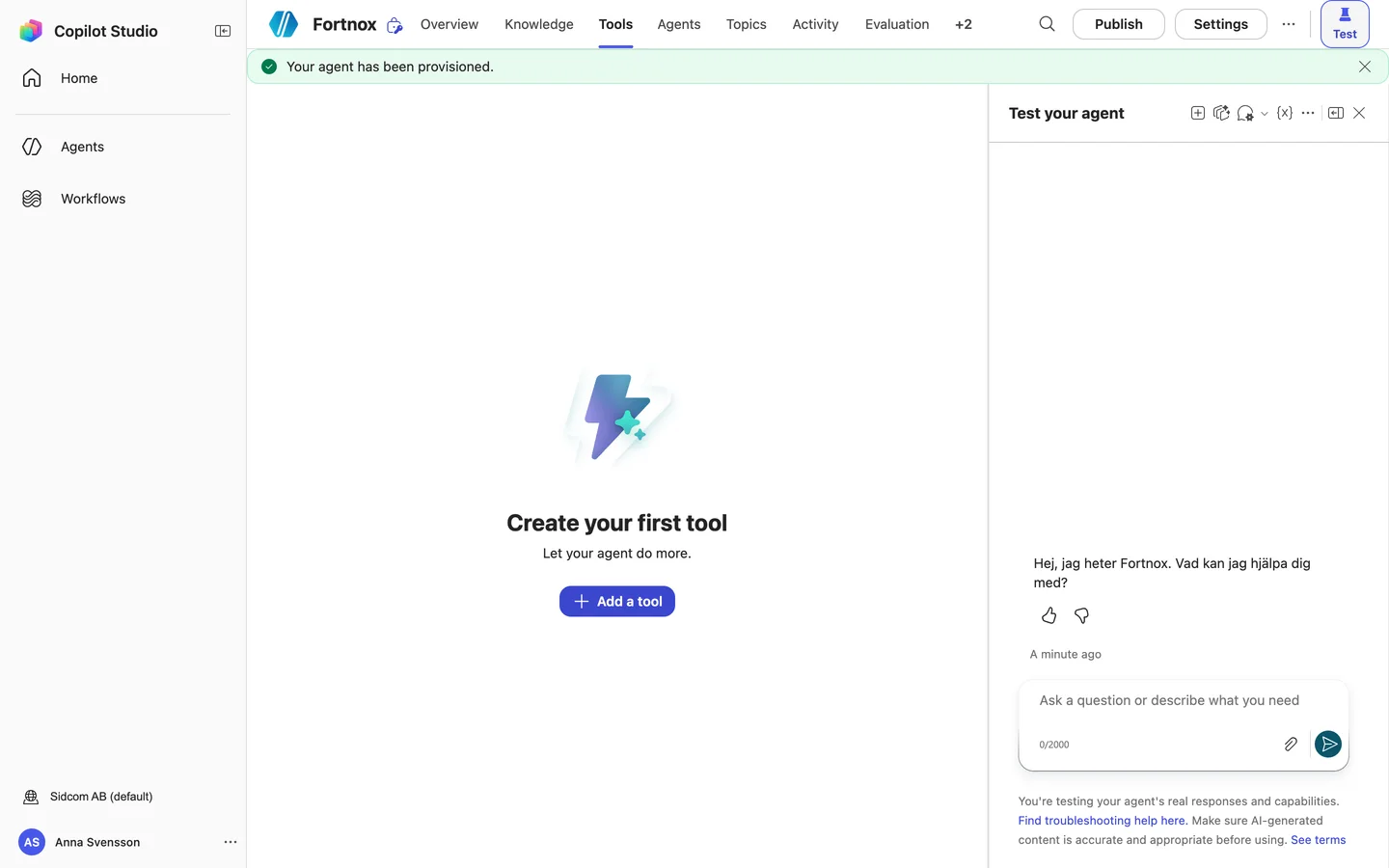Click the AS user avatar

[32, 842]
